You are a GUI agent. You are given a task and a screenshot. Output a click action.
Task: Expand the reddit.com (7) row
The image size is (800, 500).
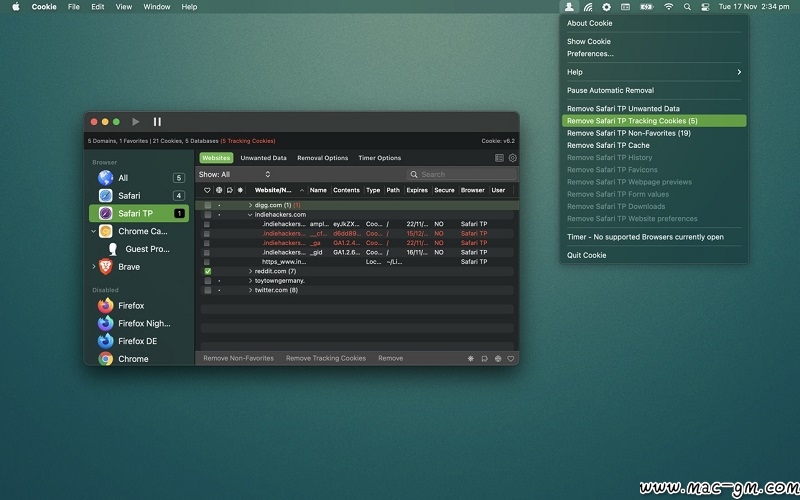(250, 271)
